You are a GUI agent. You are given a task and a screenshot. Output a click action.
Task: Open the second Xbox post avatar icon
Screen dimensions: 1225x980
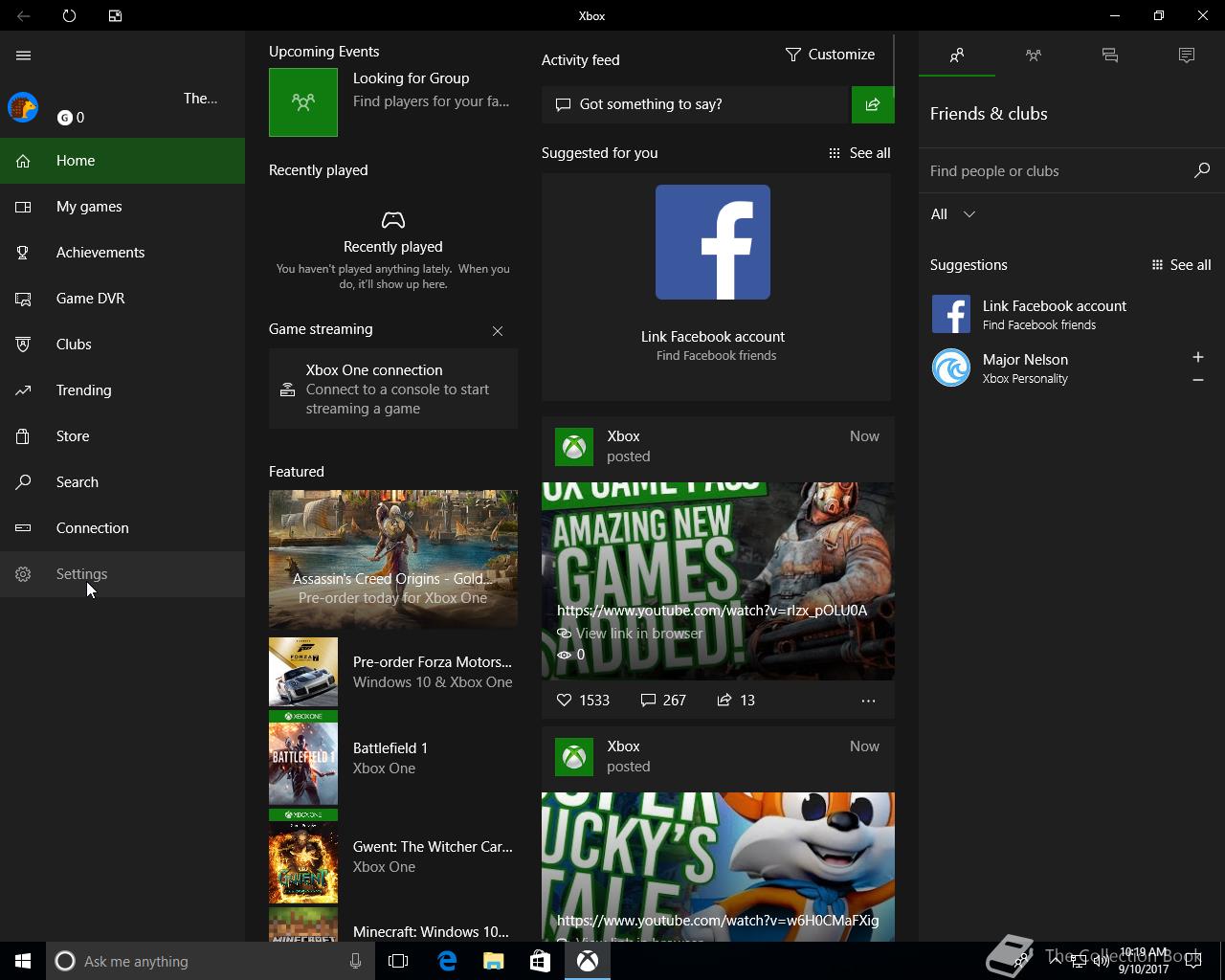click(574, 757)
